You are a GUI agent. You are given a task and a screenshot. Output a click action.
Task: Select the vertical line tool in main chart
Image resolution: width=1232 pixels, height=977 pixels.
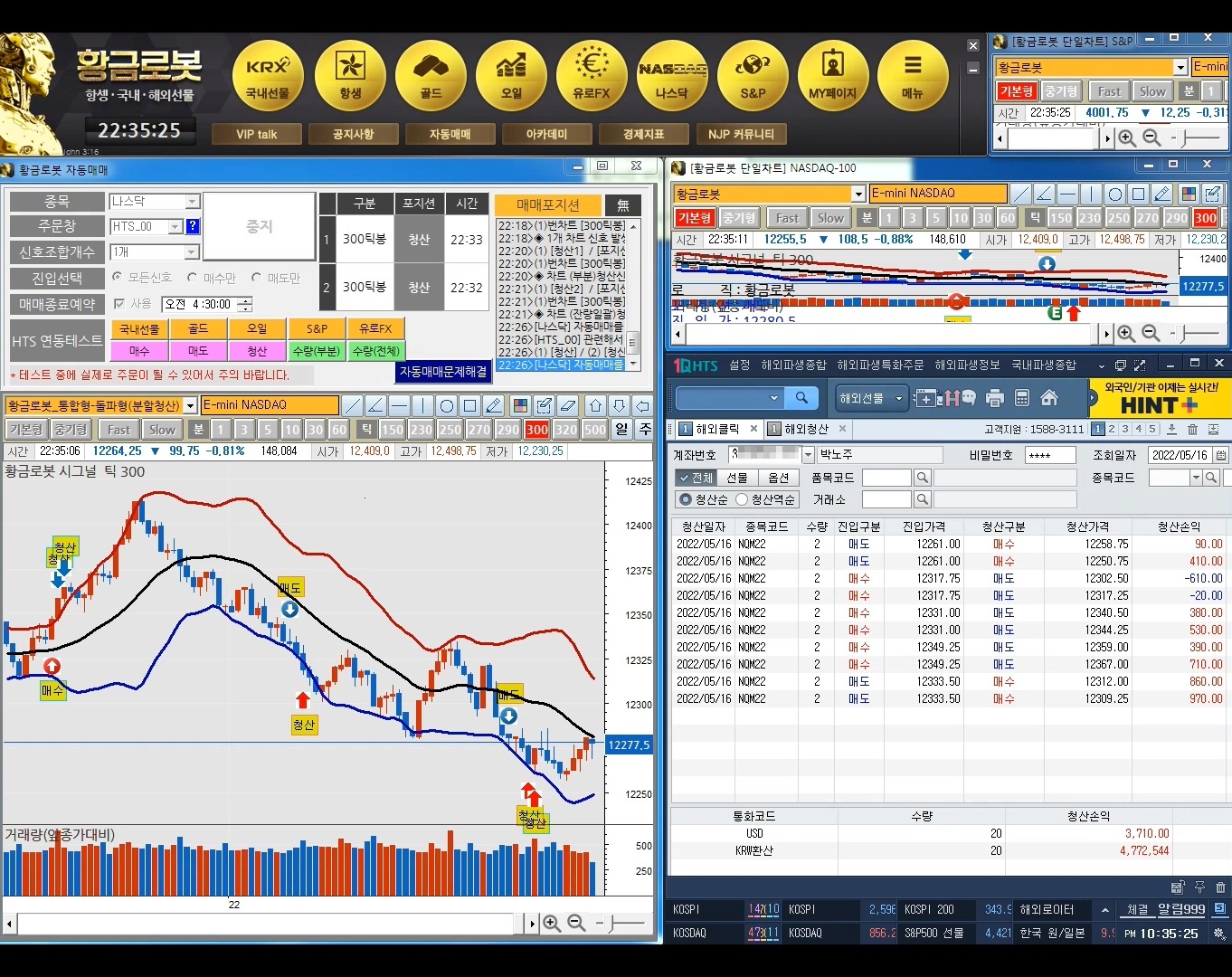[423, 405]
